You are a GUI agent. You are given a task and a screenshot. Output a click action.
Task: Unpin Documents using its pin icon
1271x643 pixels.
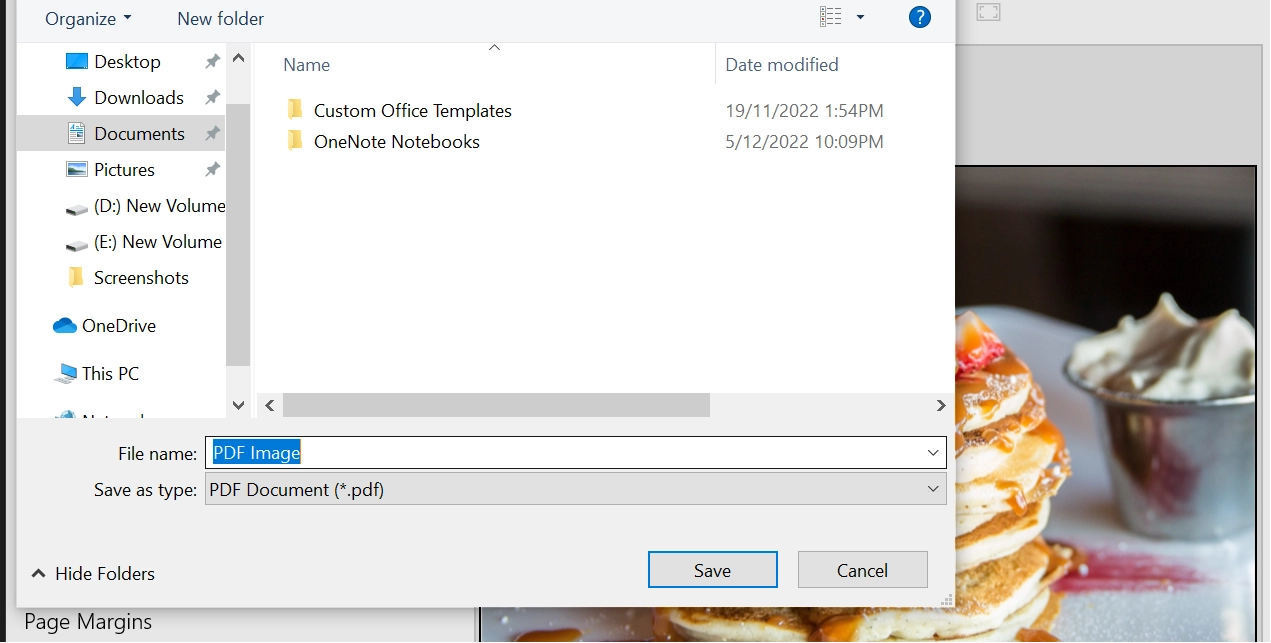tap(212, 133)
